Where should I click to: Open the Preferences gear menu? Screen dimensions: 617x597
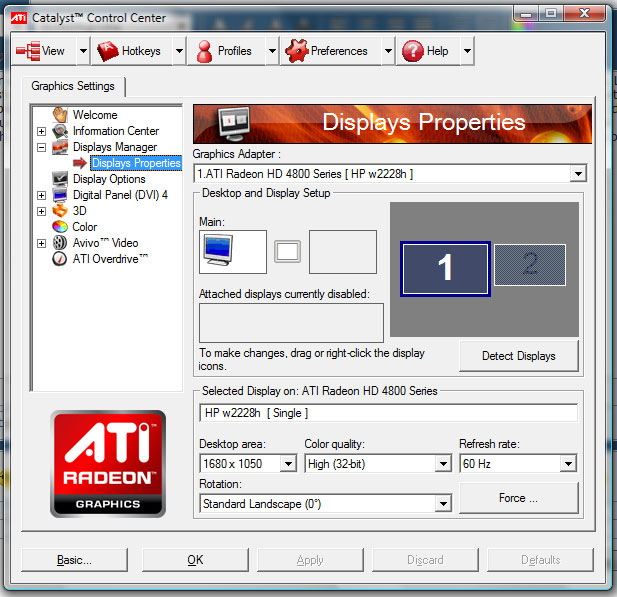295,51
